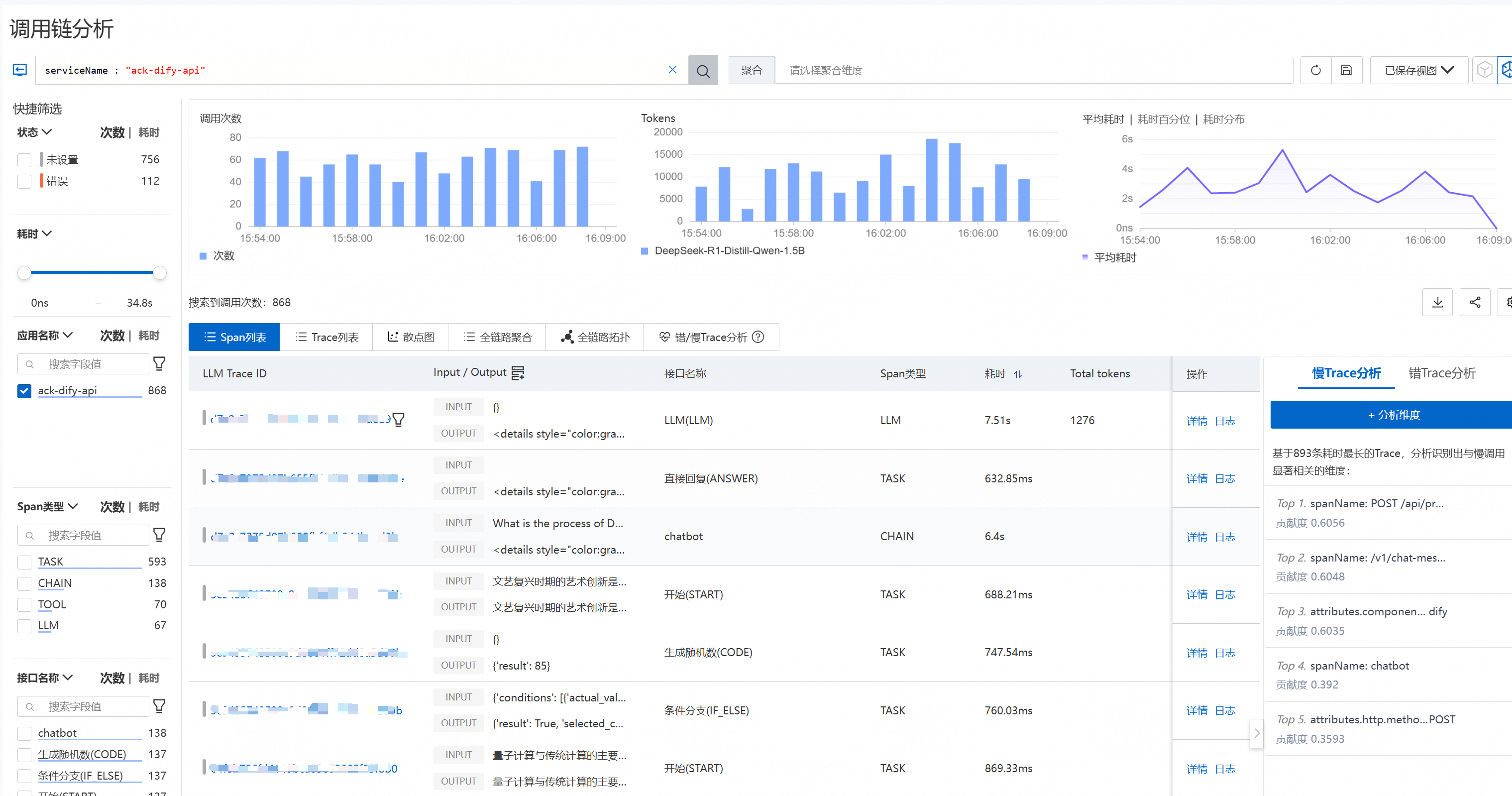The image size is (1512, 796).
Task: Open Top 4. spanName: chatbot entry
Action: click(1388, 675)
